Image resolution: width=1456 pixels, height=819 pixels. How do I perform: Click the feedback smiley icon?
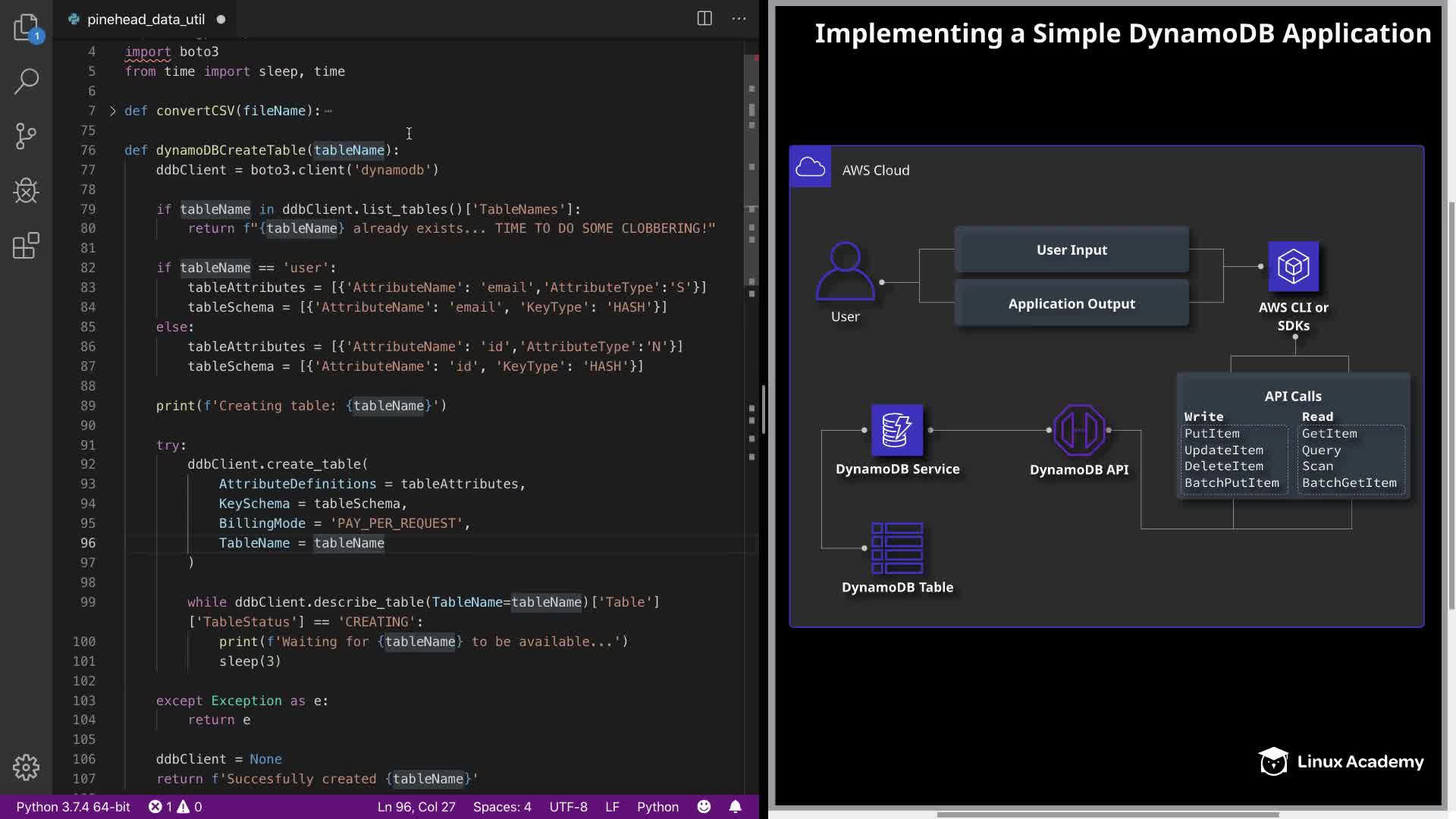click(x=704, y=807)
